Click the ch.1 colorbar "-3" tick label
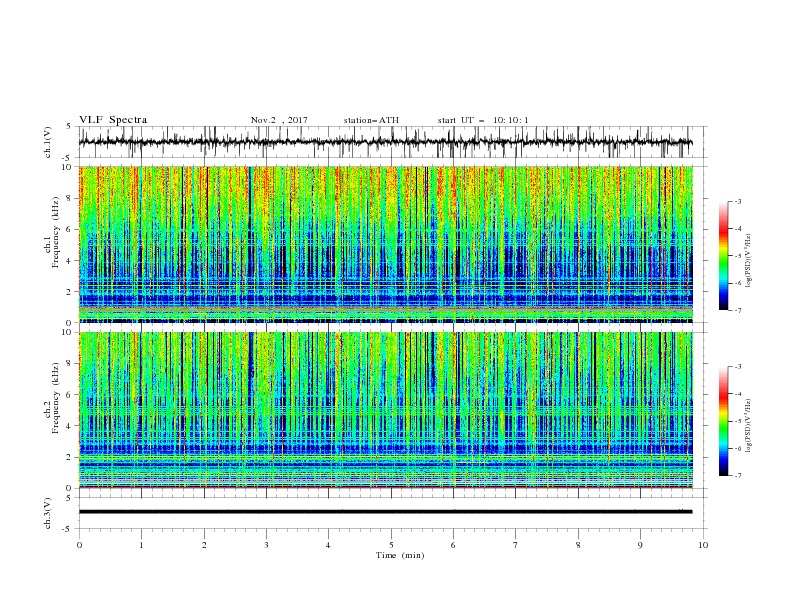792x612 pixels. coord(738,201)
